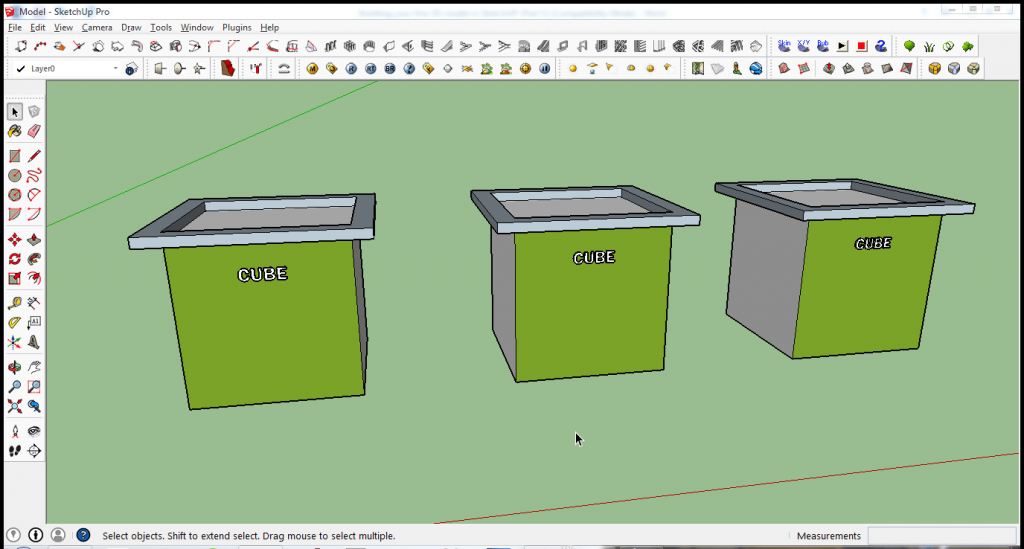Select the Position Camera tool
1024x549 pixels.
click(14, 431)
